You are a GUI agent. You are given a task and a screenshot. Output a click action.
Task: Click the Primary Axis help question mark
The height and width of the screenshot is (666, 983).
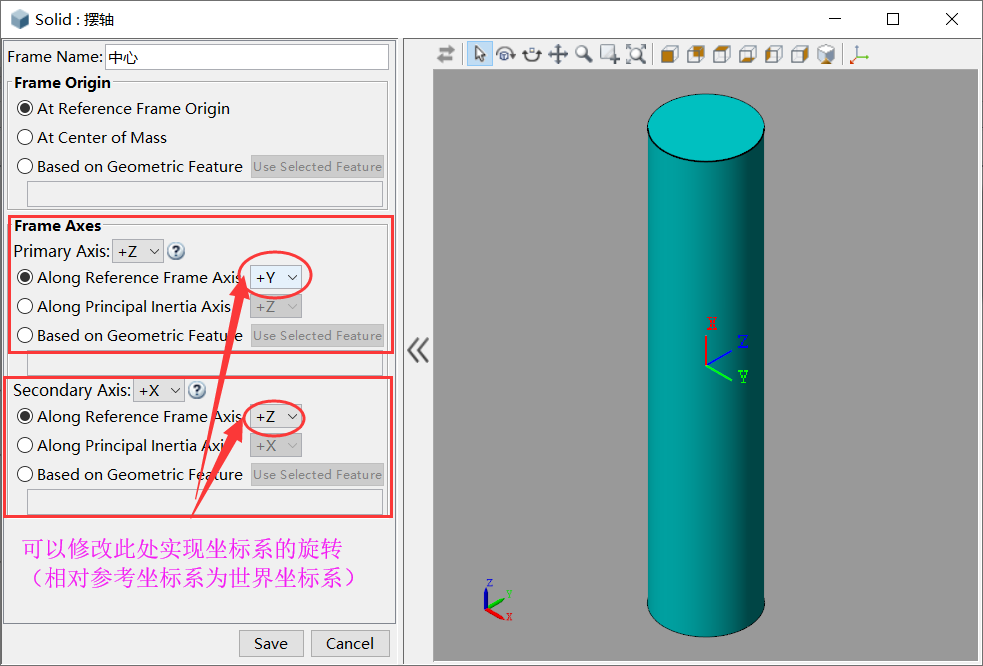(176, 251)
